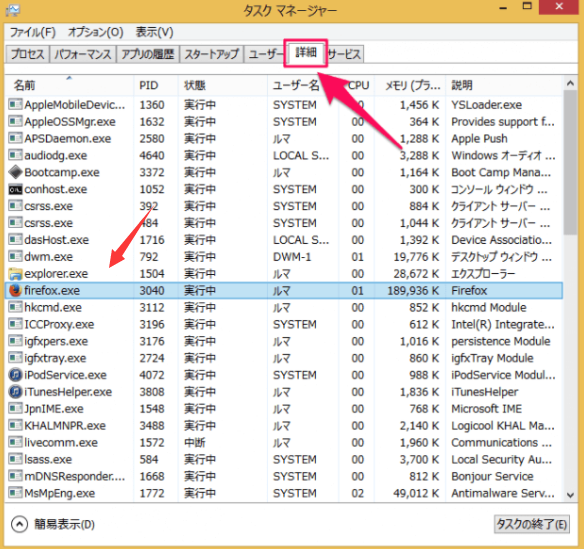Select the 詳細 tab
Screen dimensions: 584x549
click(306, 53)
